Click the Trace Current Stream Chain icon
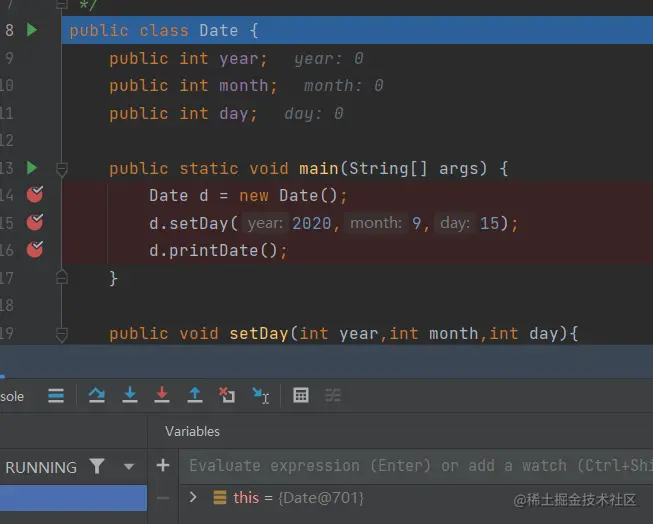653x524 pixels. (x=333, y=395)
